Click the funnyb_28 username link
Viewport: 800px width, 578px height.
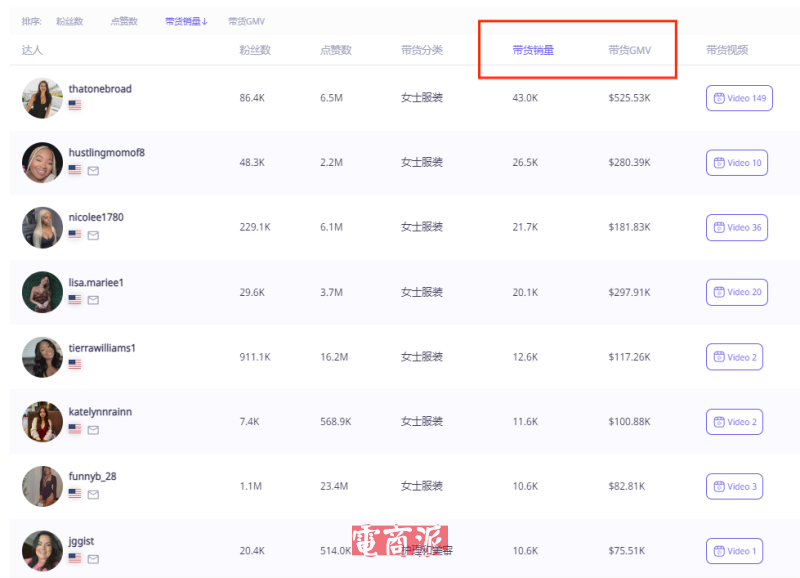[x=92, y=476]
